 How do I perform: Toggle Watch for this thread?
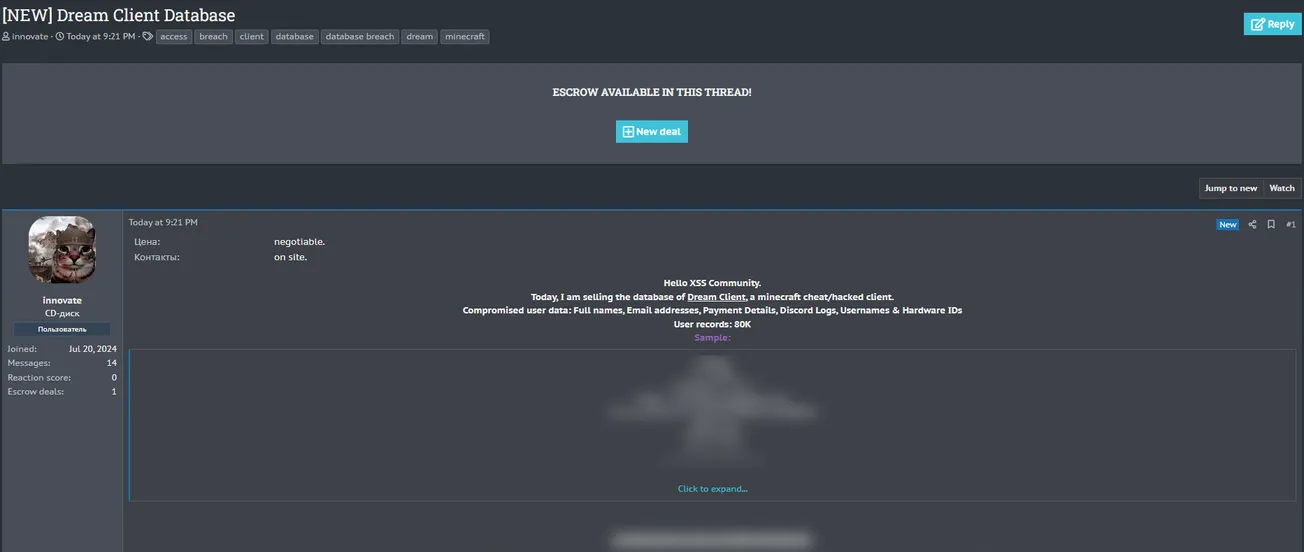tap(1281, 188)
